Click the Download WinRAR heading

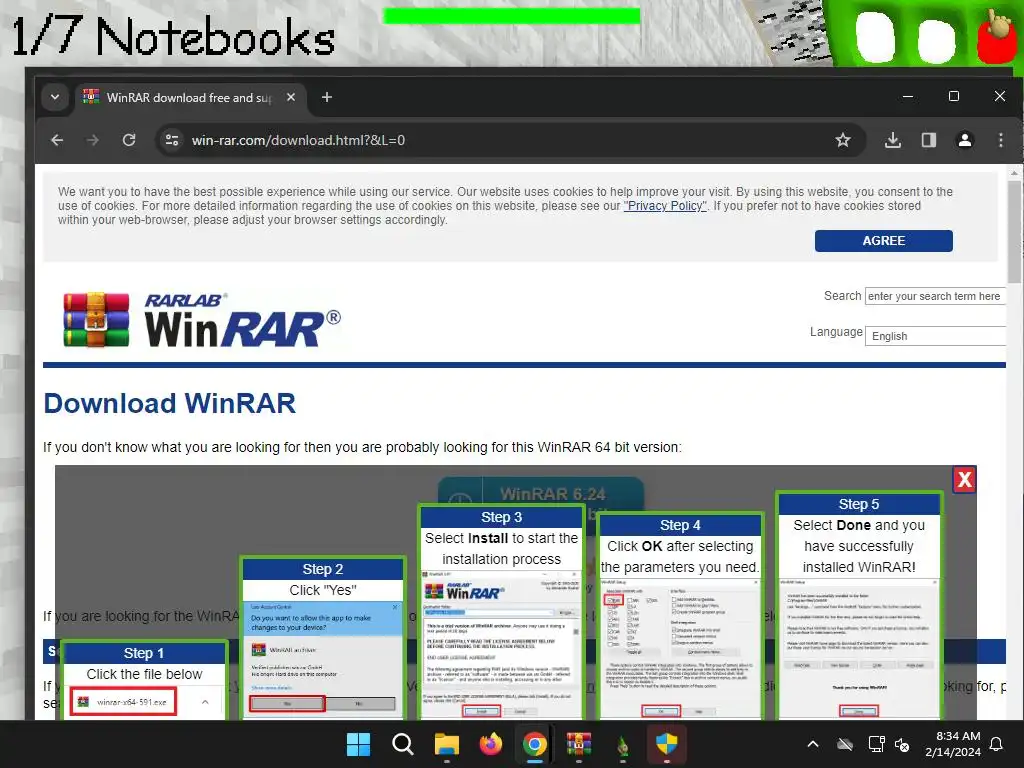tap(169, 403)
